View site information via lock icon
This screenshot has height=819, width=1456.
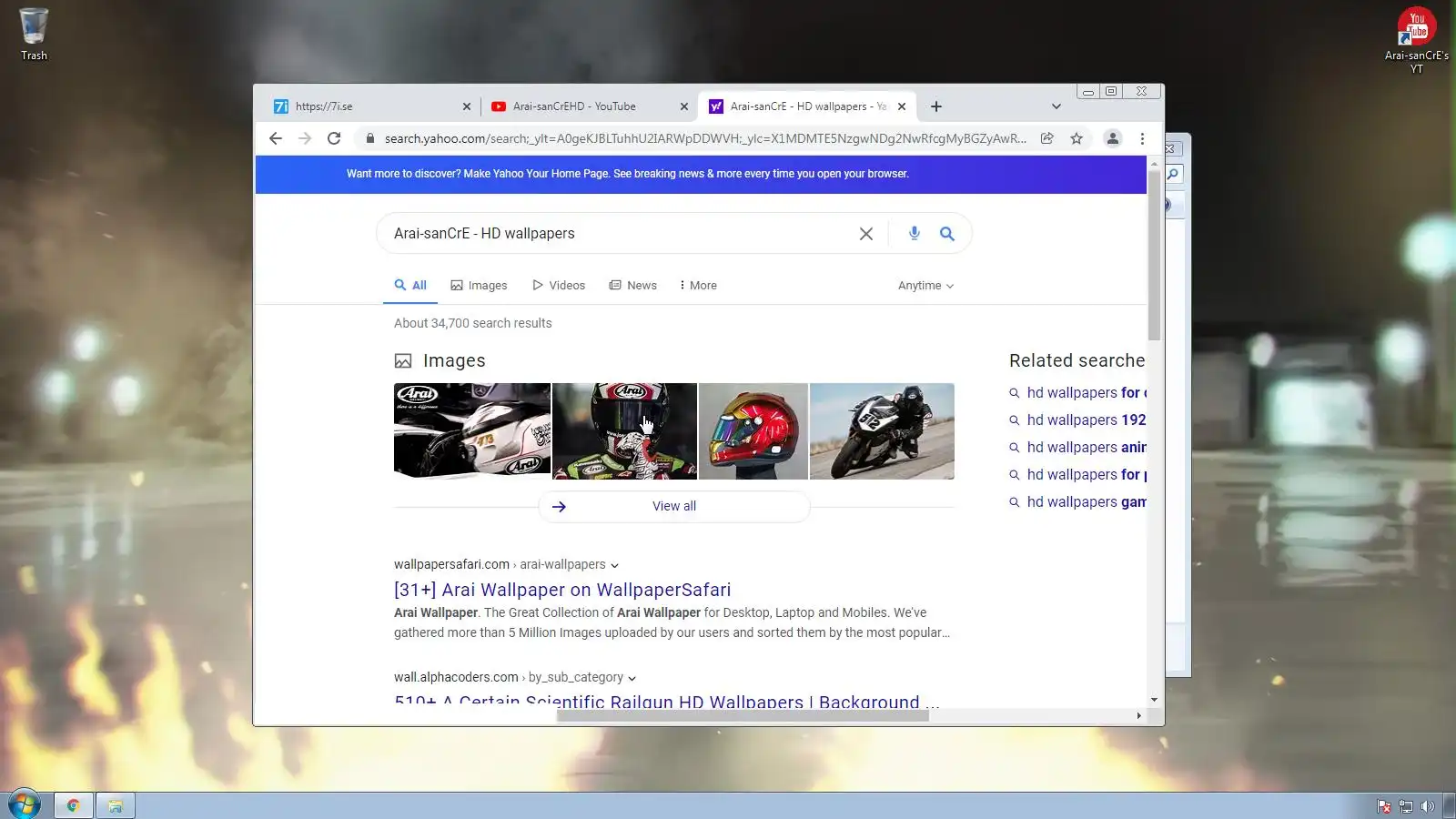click(369, 138)
